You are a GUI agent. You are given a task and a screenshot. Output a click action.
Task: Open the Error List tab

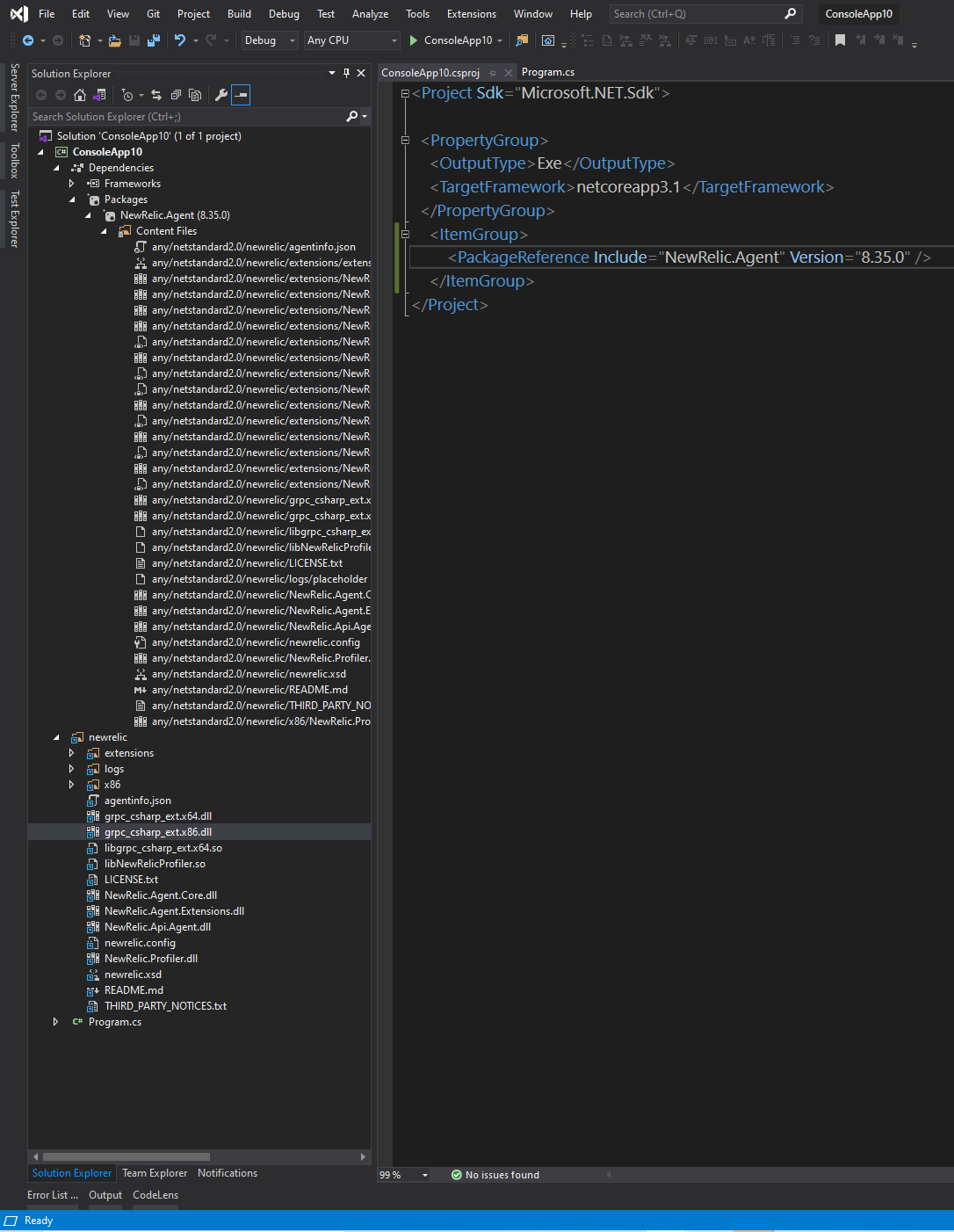pyautogui.click(x=53, y=1195)
